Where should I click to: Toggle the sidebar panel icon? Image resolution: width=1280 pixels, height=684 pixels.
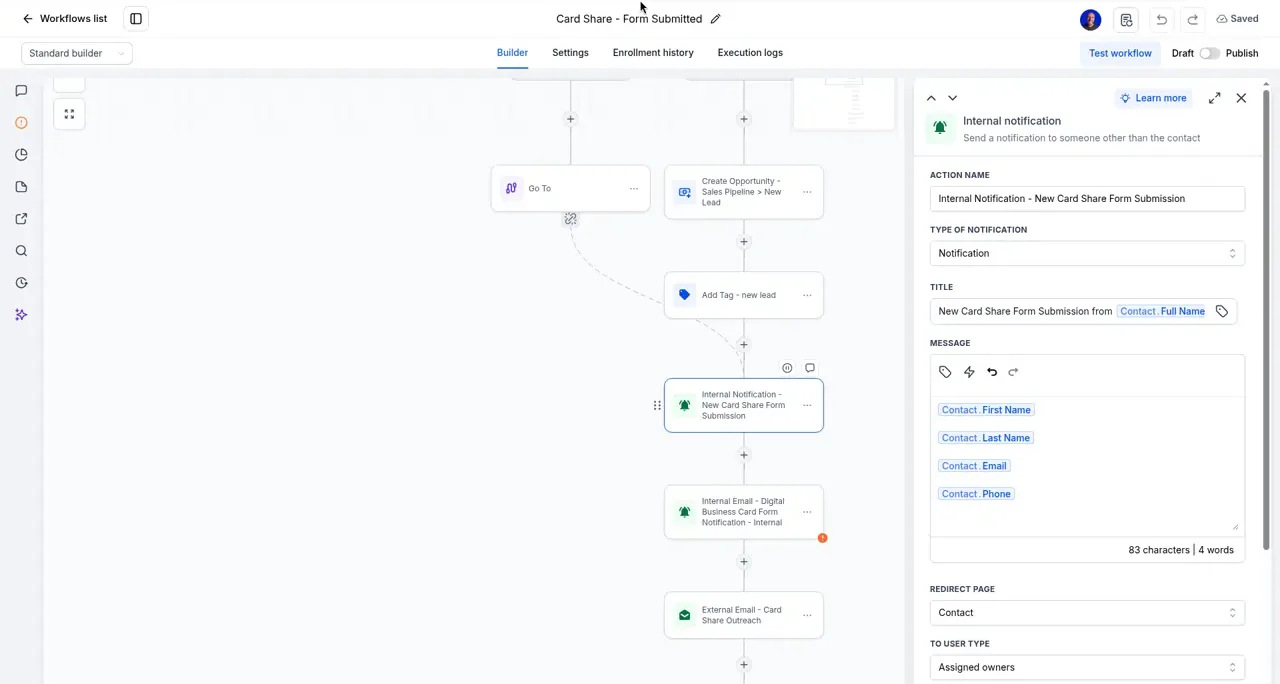coord(136,19)
